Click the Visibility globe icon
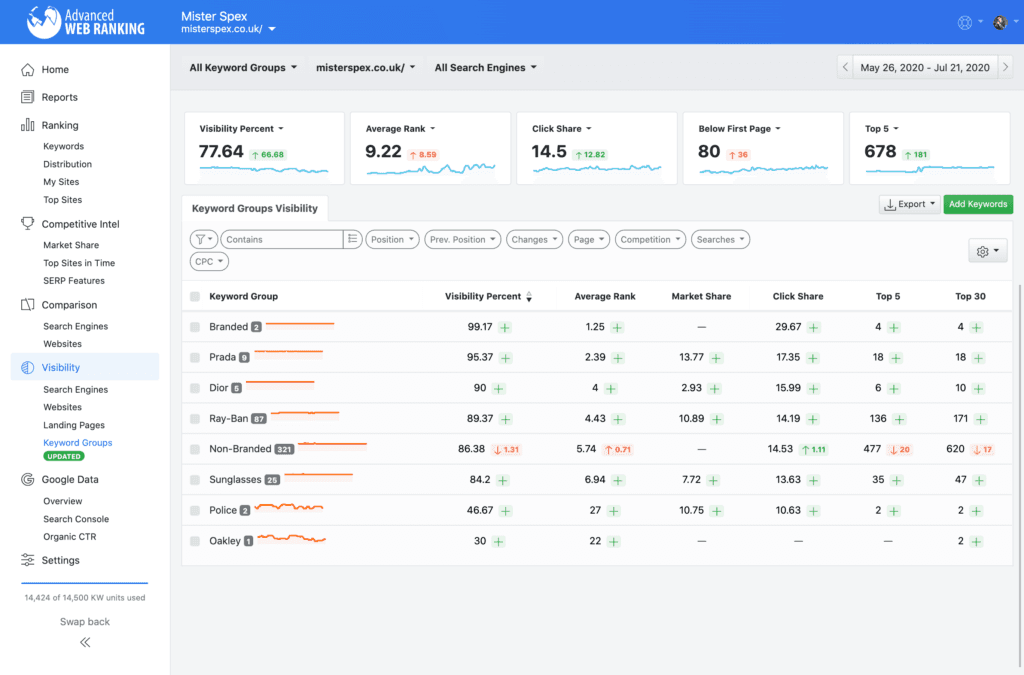 [x=27, y=368]
